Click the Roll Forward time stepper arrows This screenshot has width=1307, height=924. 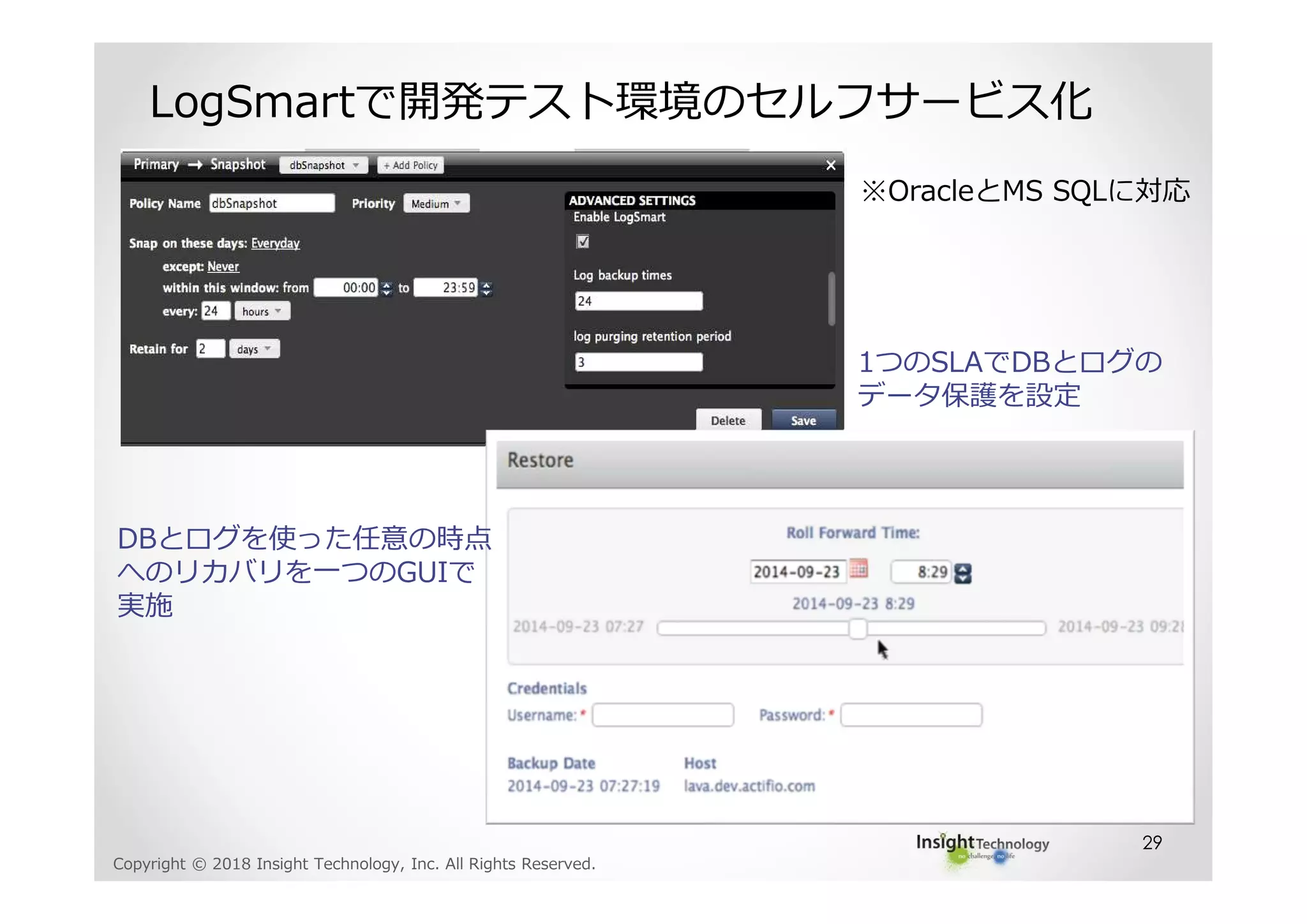[962, 573]
